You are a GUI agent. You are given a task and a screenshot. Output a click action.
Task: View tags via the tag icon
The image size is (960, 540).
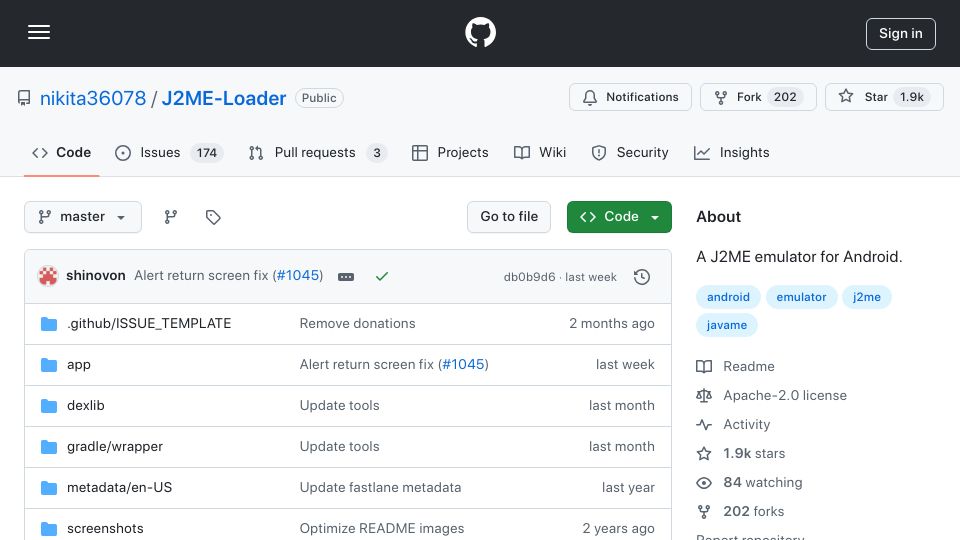[x=213, y=217]
